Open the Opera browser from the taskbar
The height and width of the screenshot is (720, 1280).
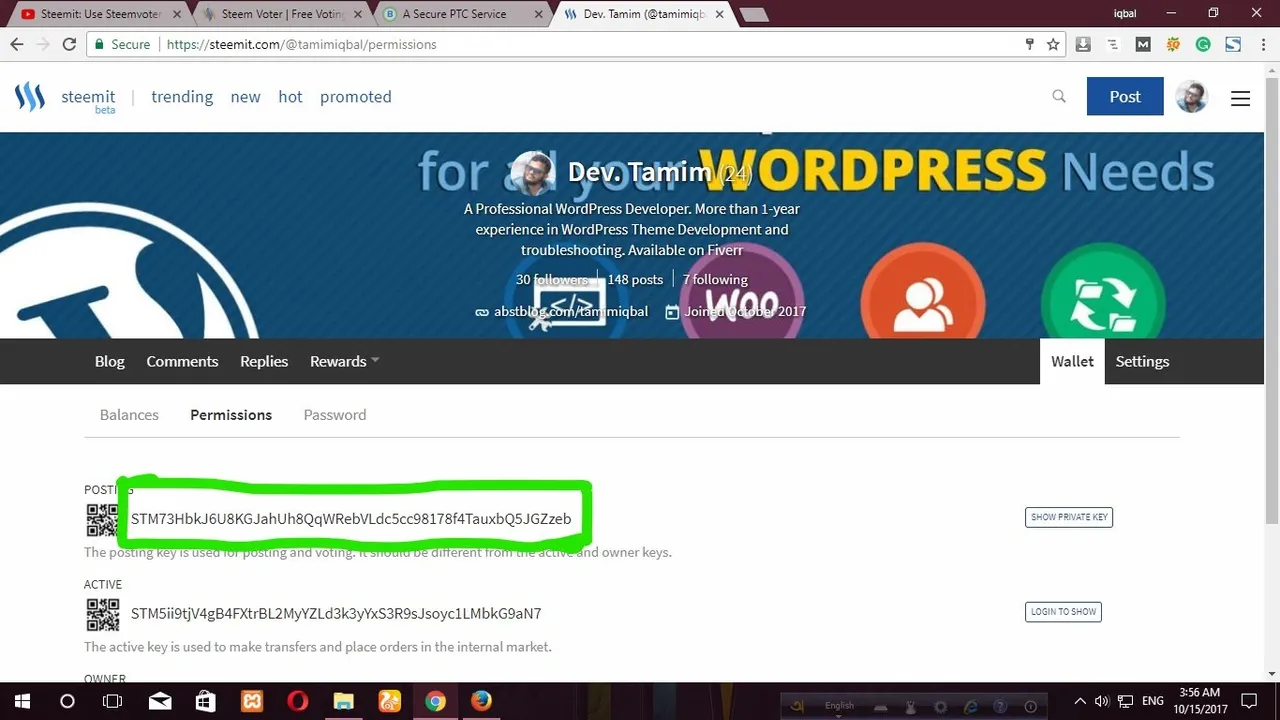[x=297, y=701]
